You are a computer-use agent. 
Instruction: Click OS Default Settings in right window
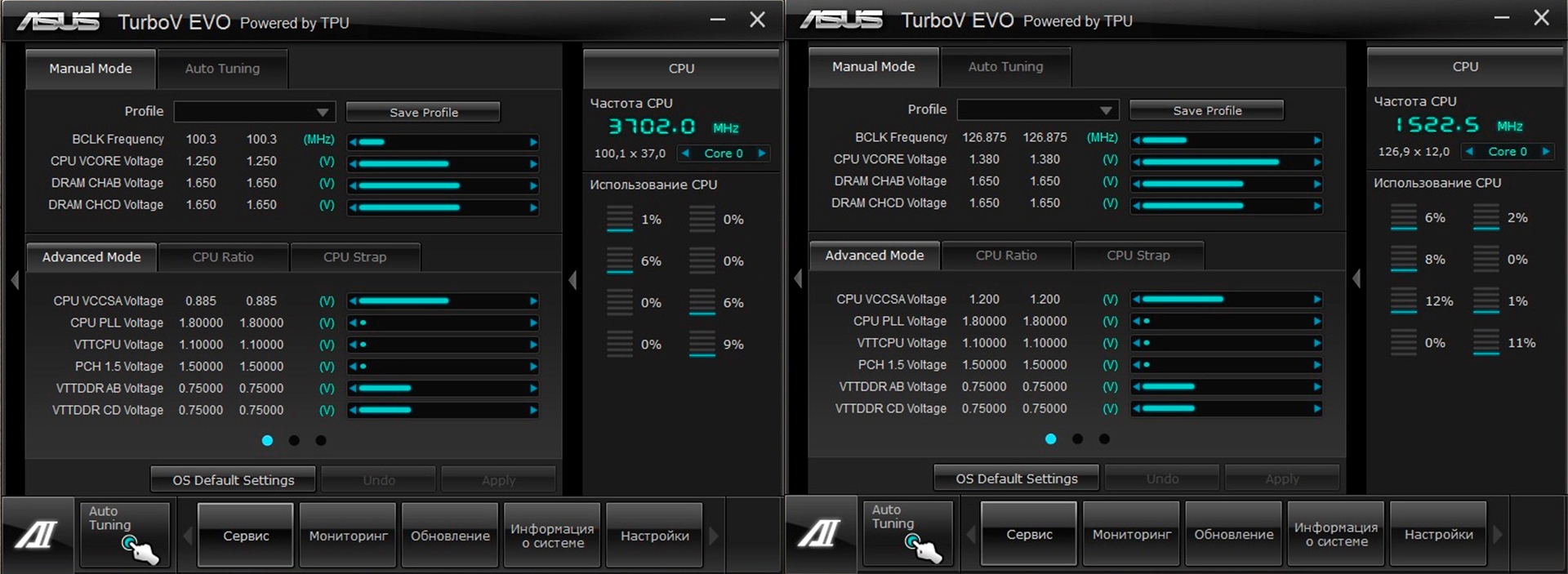pos(1017,478)
